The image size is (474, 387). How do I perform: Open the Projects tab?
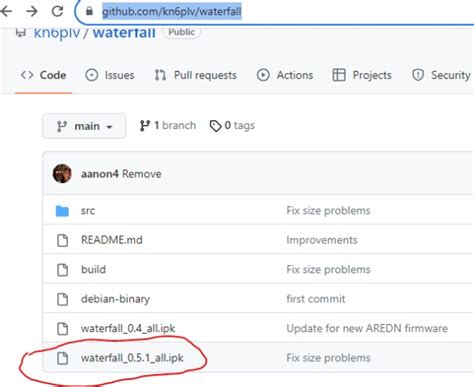362,75
